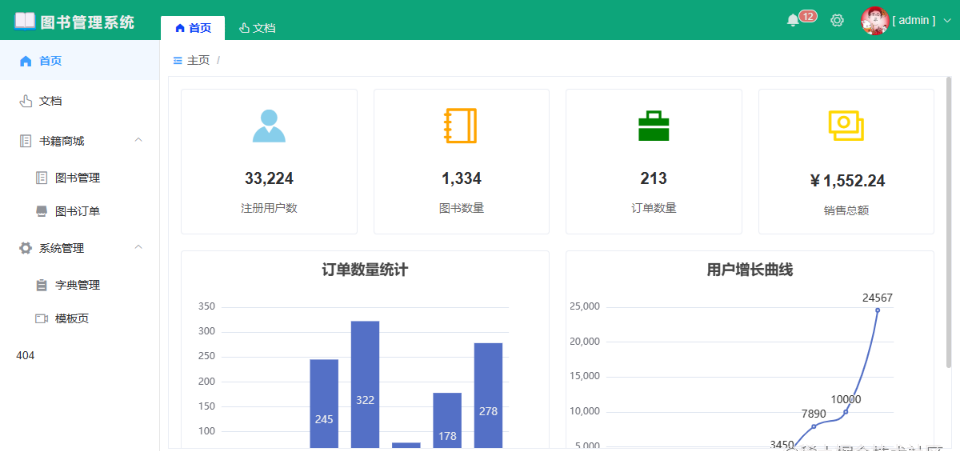Click the red 12 notification badge

point(808,16)
